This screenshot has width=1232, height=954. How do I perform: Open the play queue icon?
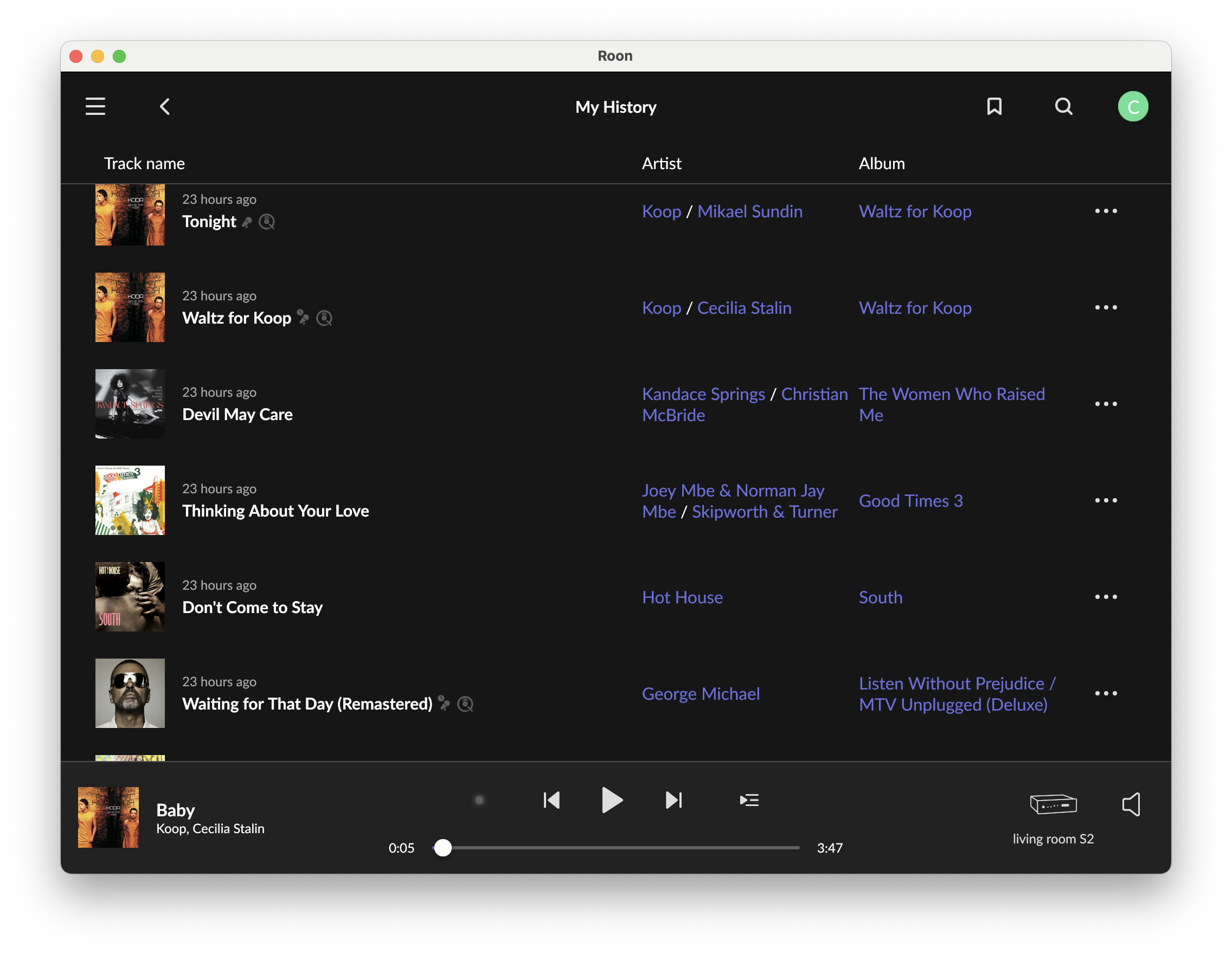pyautogui.click(x=748, y=800)
